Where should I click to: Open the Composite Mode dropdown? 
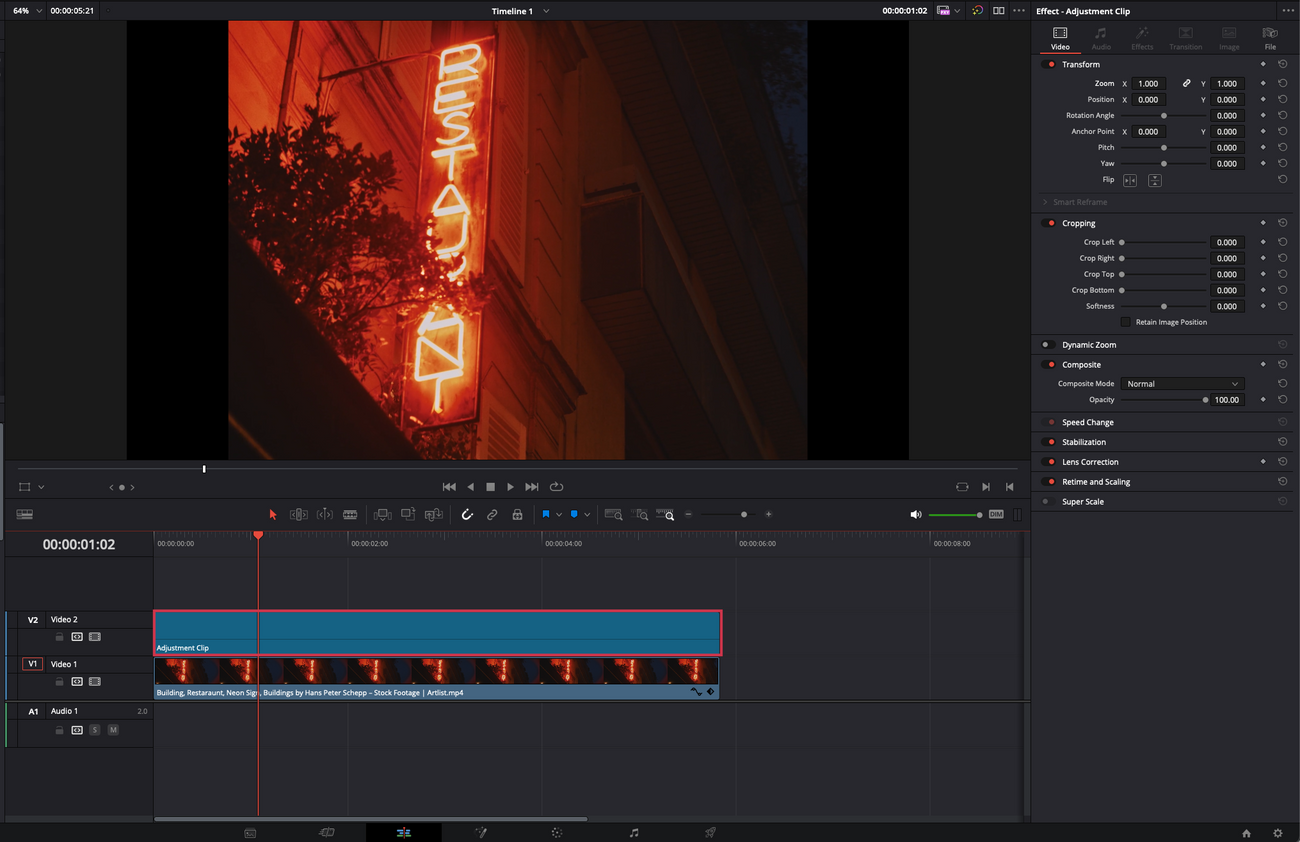pos(1181,384)
